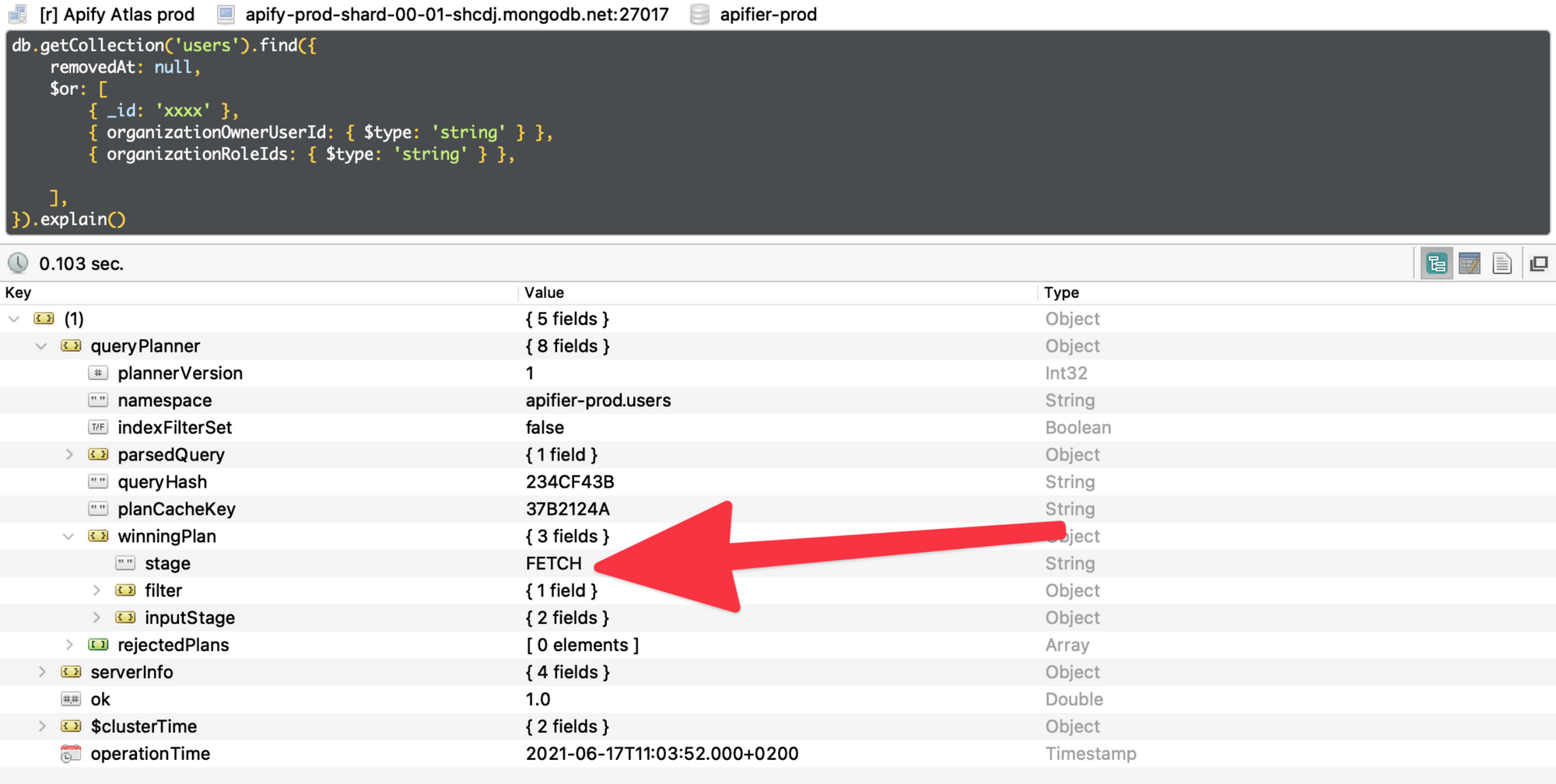Open results in separate window icon

(1539, 264)
